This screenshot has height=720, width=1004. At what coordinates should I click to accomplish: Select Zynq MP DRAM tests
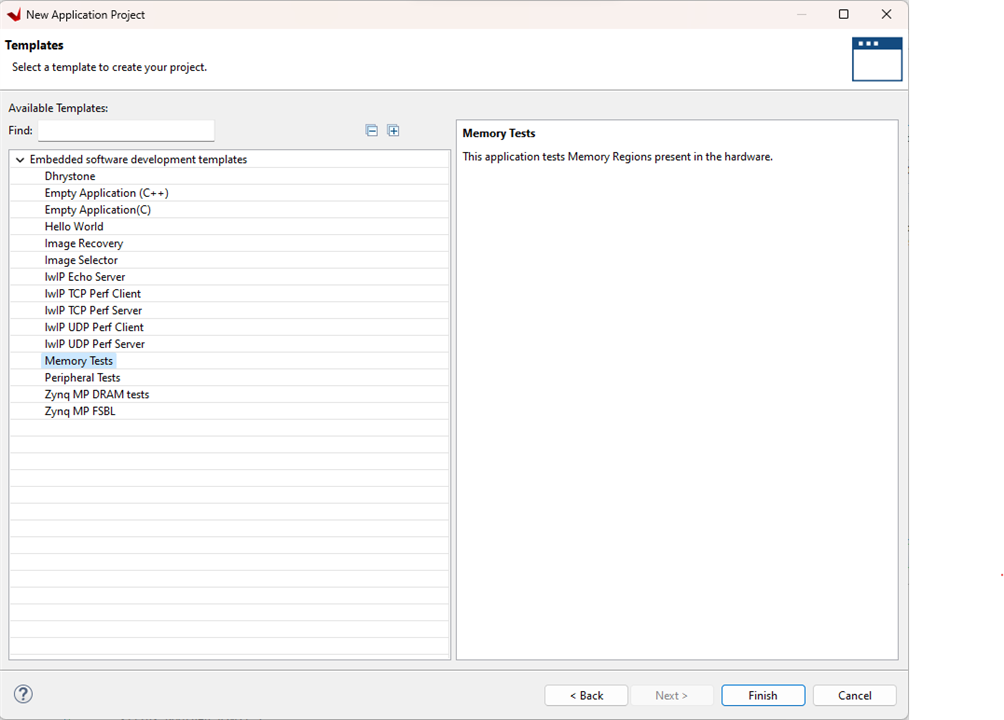point(96,395)
